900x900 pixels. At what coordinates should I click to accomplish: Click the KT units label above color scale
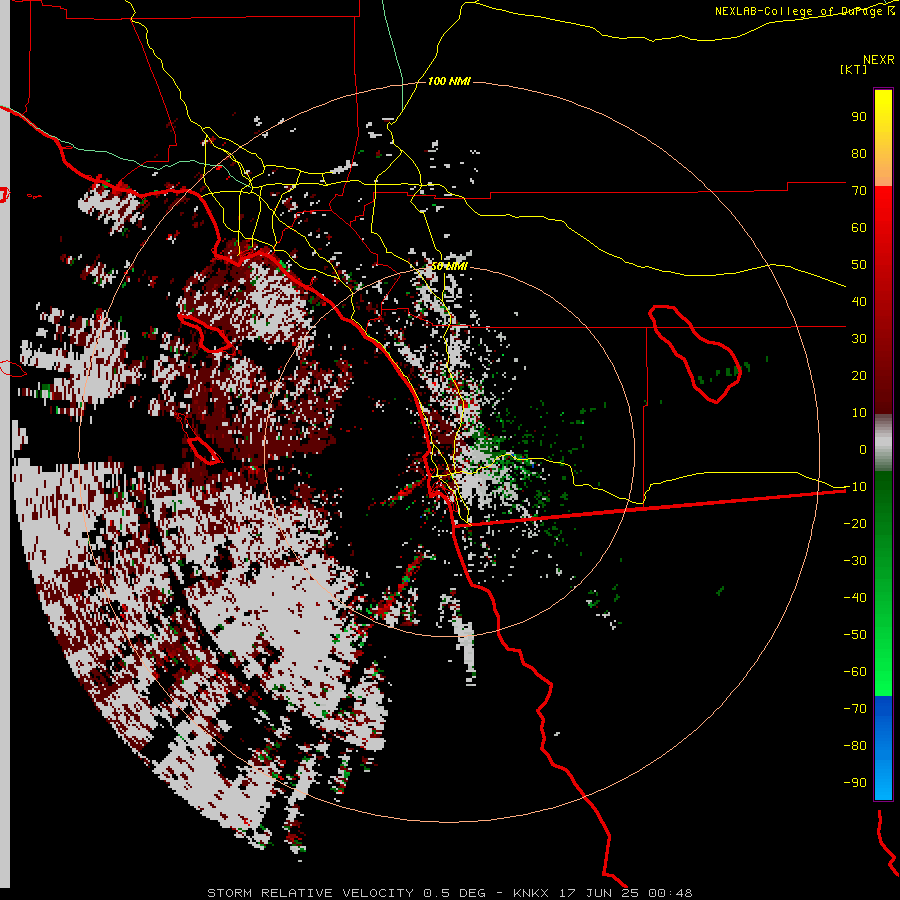(x=854, y=69)
